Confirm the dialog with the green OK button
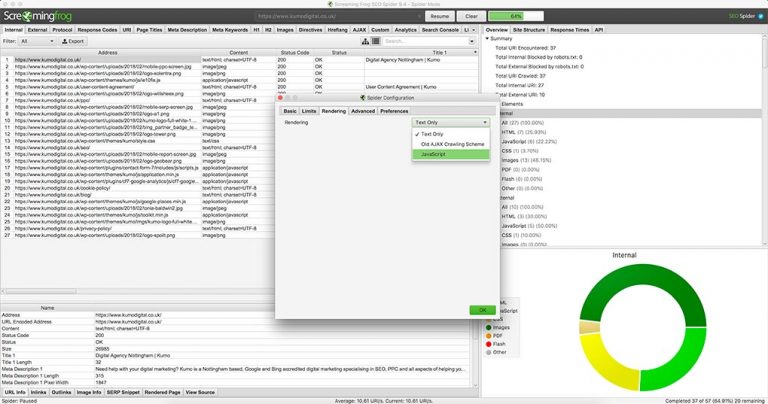The height and width of the screenshot is (404, 768). coord(482,310)
